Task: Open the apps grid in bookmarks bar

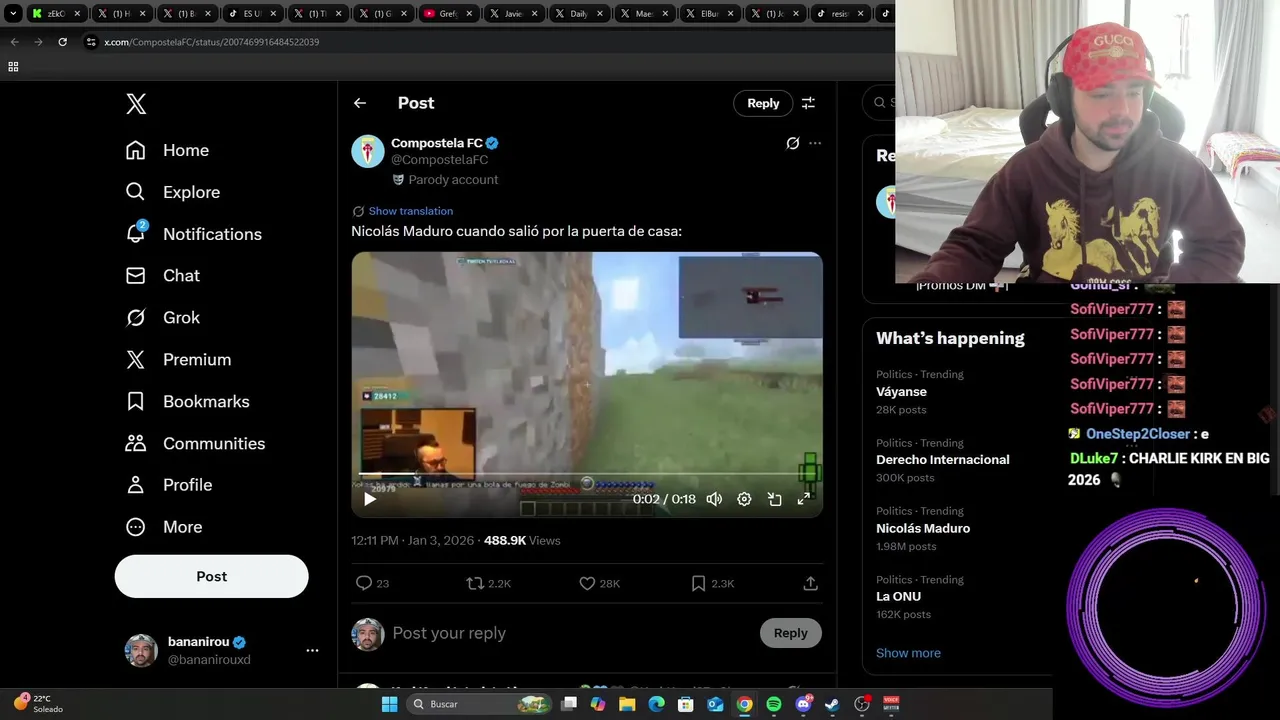Action: point(13,67)
